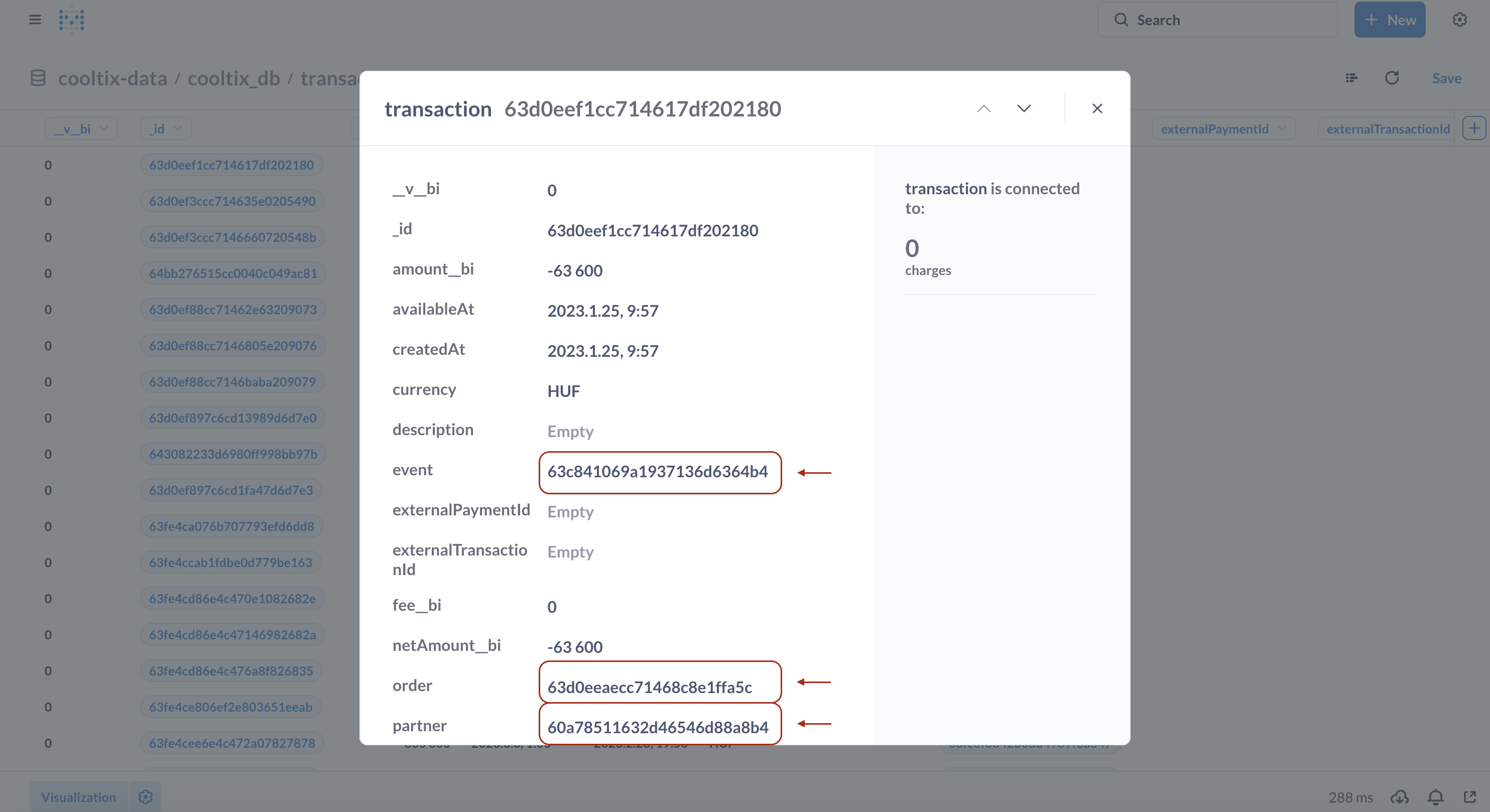Click into the Search field
Image resolution: width=1490 pixels, height=812 pixels.
(x=1217, y=20)
